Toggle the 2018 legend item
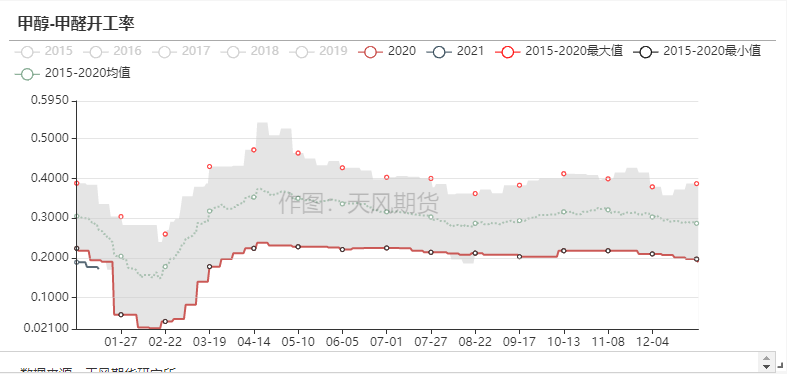The image size is (787, 374). [x=233, y=52]
